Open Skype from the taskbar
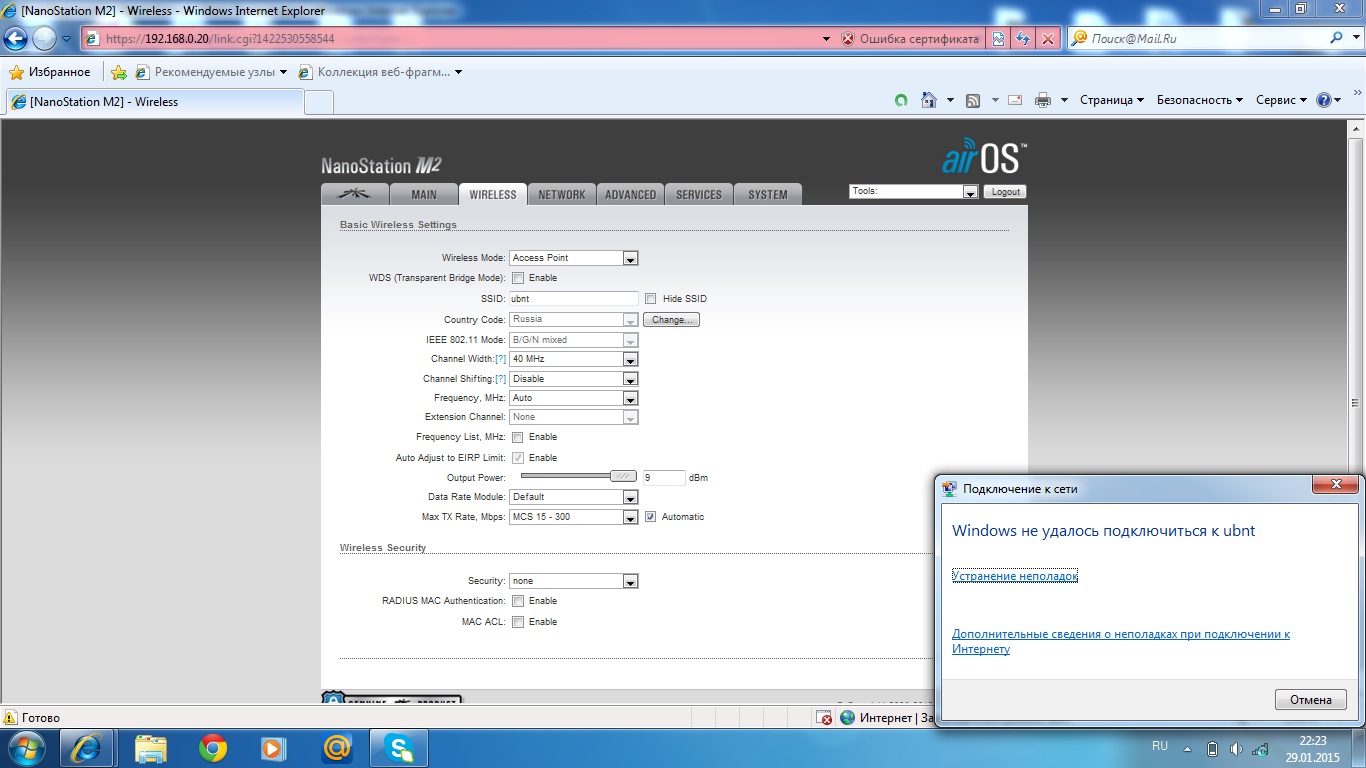Screen dimensions: 1366x768 (399, 748)
